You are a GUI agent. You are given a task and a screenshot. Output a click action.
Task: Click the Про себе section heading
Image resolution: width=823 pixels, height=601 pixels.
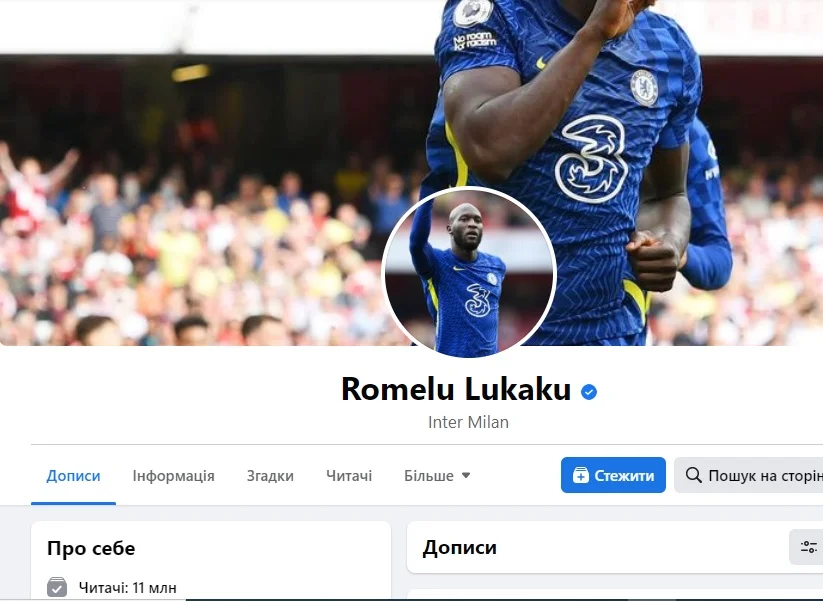point(91,548)
